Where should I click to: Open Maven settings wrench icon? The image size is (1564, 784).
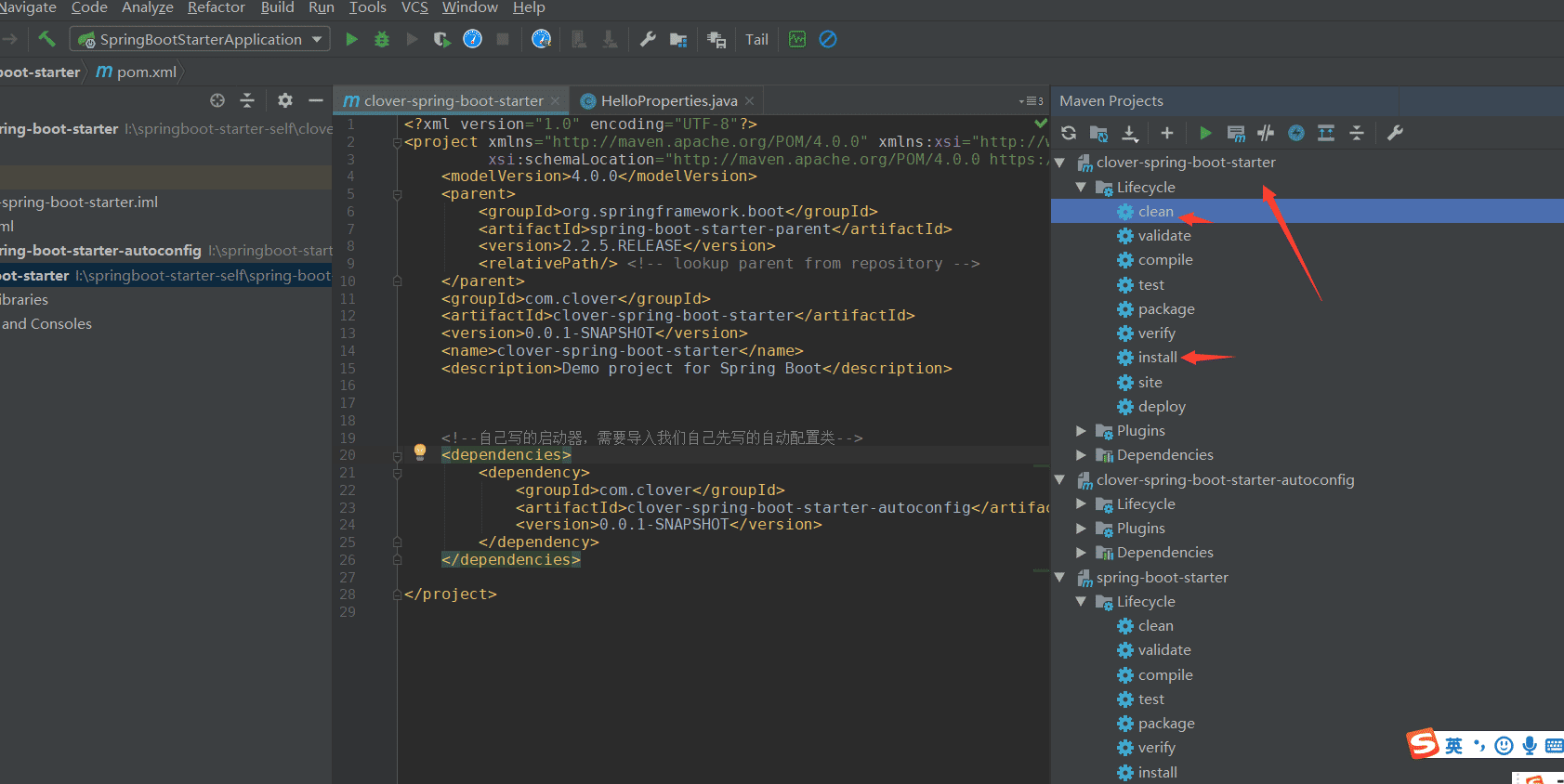click(x=1395, y=133)
